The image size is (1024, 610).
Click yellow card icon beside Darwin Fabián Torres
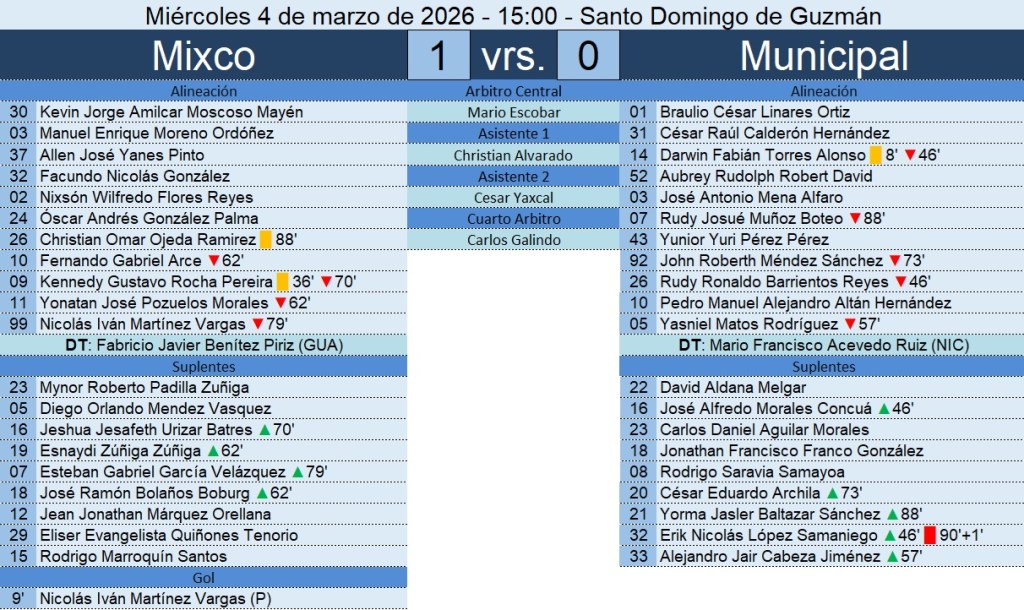(875, 155)
